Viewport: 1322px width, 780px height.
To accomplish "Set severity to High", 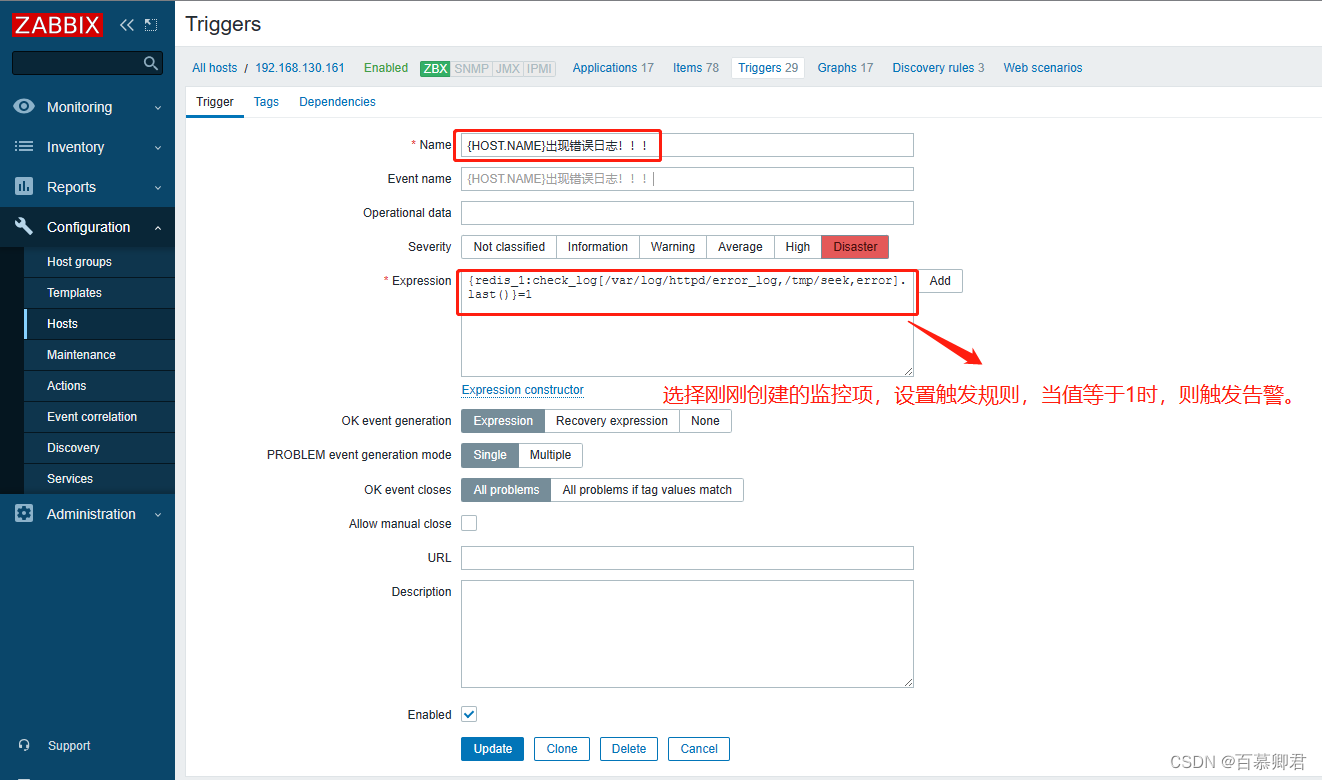I will click(x=798, y=247).
